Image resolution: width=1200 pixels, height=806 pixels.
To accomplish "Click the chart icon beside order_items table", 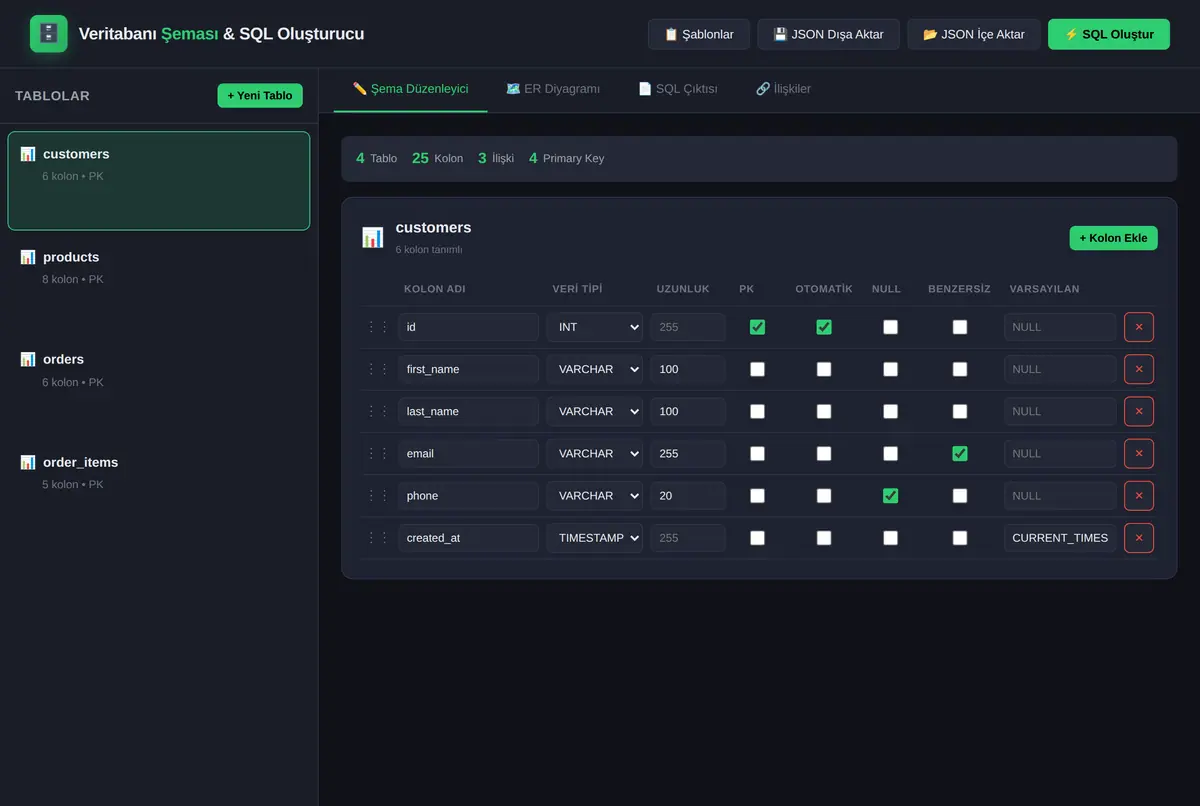I will (28, 462).
